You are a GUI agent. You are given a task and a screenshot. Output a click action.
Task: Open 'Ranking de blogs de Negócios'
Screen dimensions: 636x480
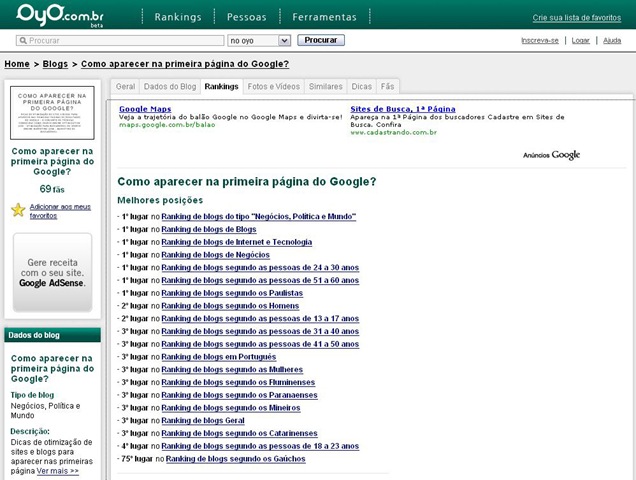pyautogui.click(x=215, y=255)
